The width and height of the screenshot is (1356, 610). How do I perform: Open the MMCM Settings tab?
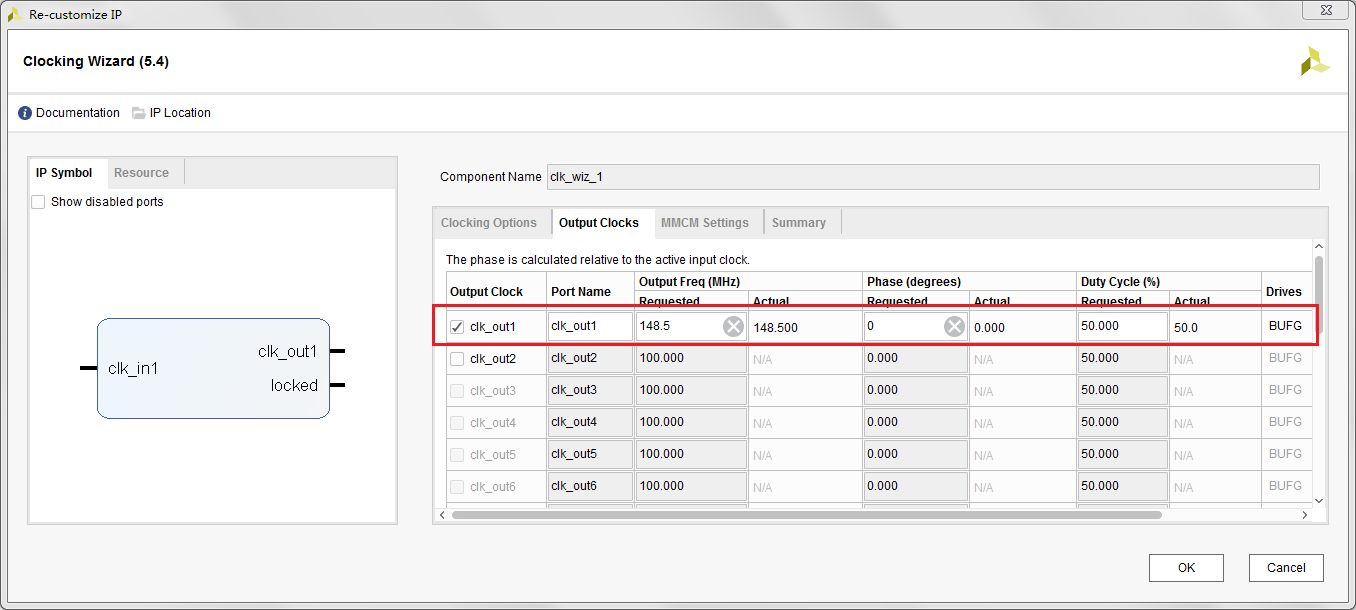pyautogui.click(x=704, y=223)
